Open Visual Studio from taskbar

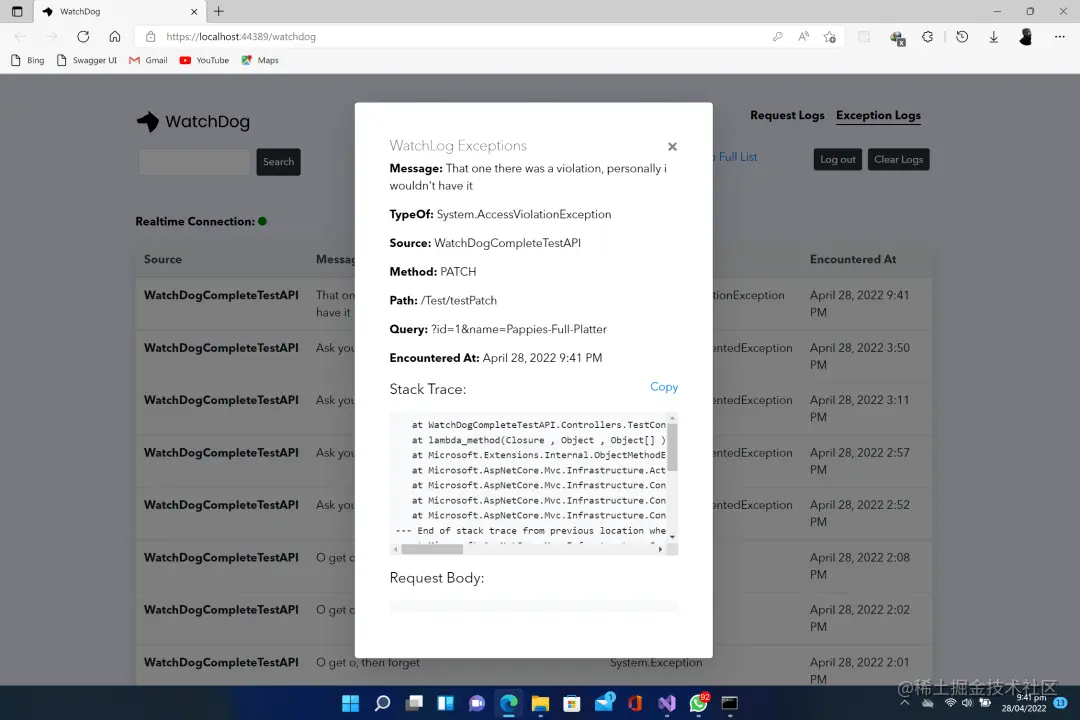coord(666,703)
